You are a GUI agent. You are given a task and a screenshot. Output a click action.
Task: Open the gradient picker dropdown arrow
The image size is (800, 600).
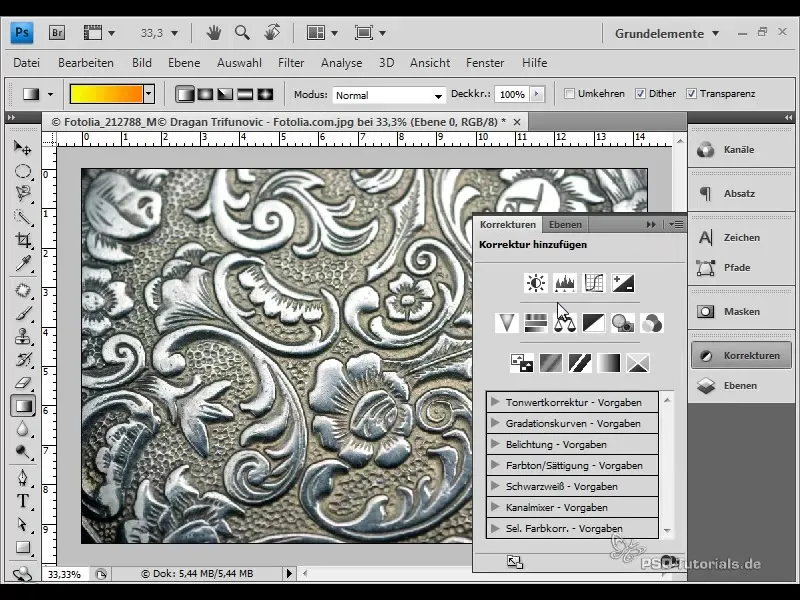148,94
